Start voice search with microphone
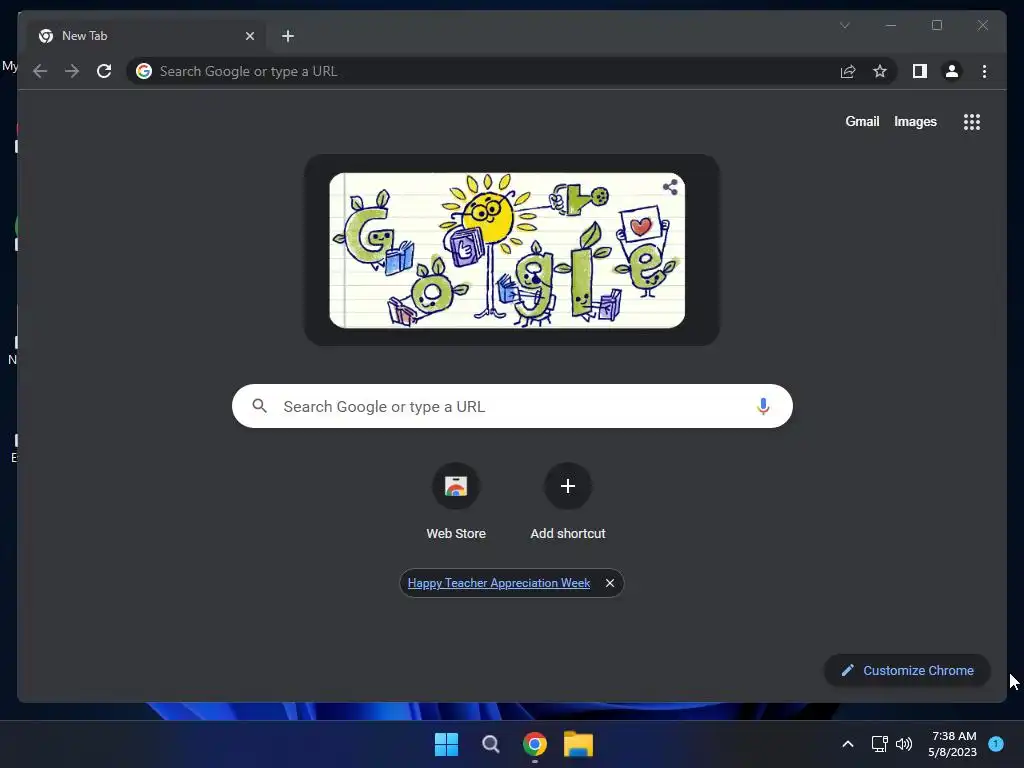The height and width of the screenshot is (768, 1024). [763, 406]
